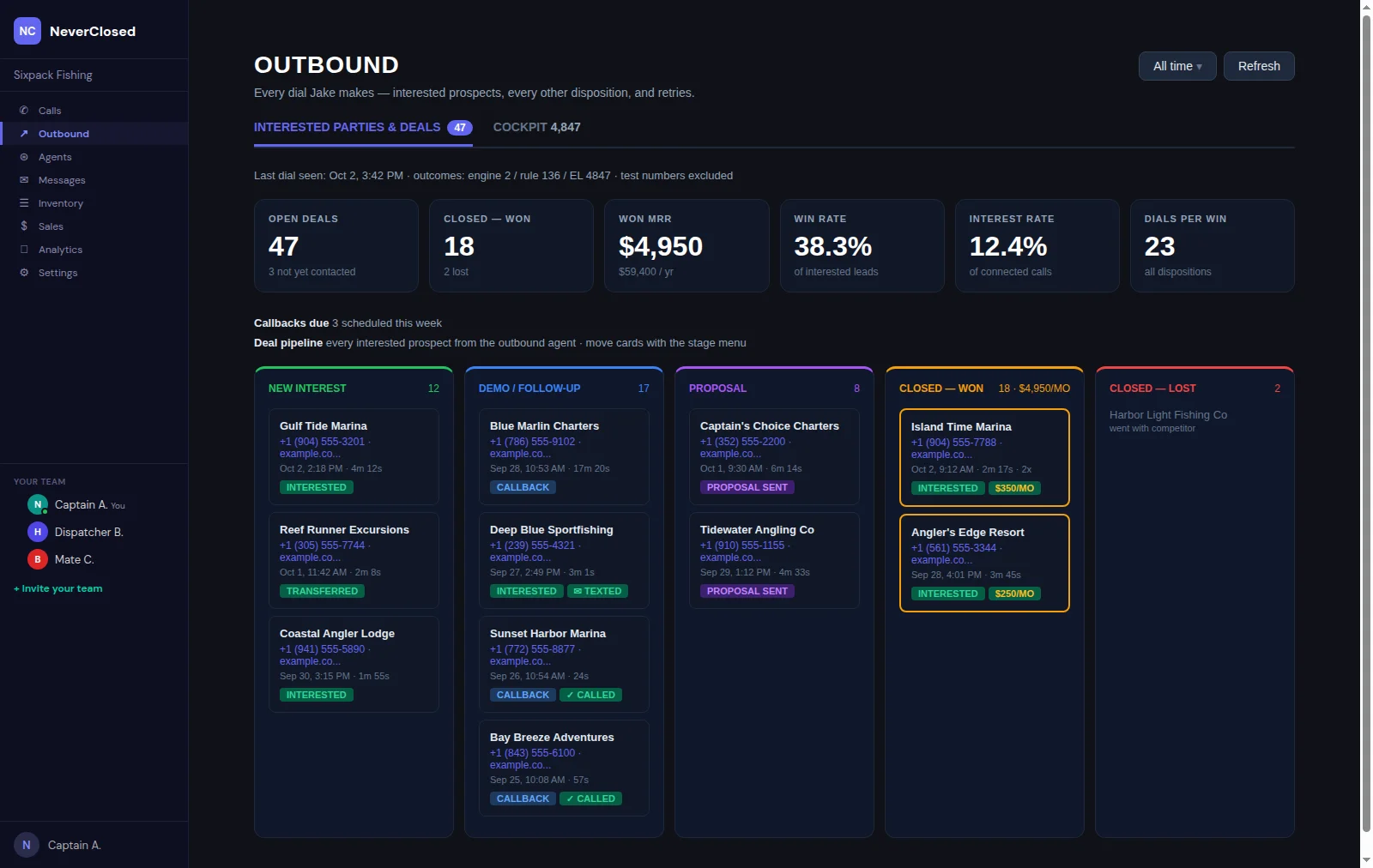Image resolution: width=1373 pixels, height=868 pixels.
Task: Switch to Interested Parties & Deals tab
Action: coord(363,127)
